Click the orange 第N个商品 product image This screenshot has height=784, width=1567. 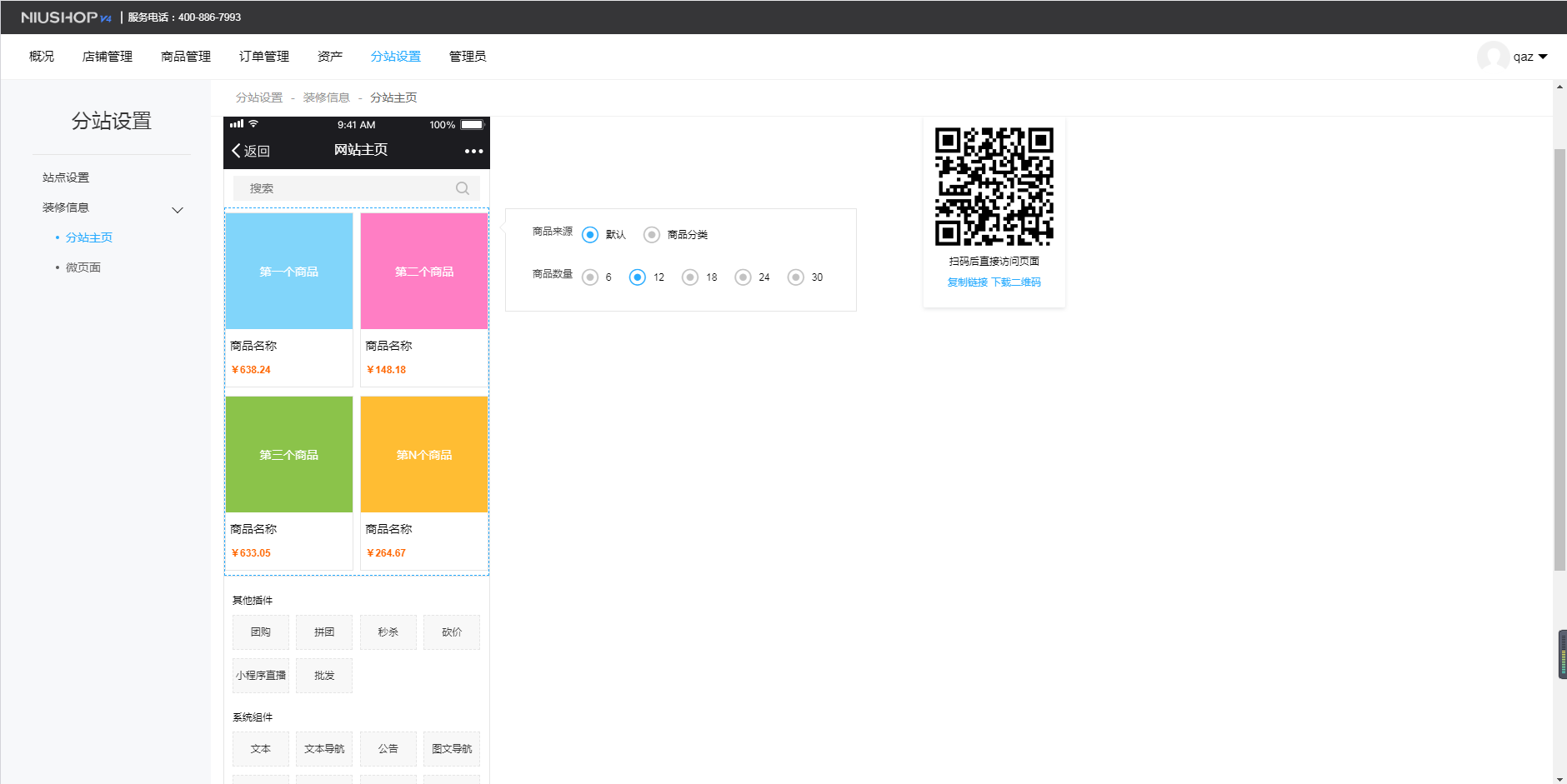point(424,454)
